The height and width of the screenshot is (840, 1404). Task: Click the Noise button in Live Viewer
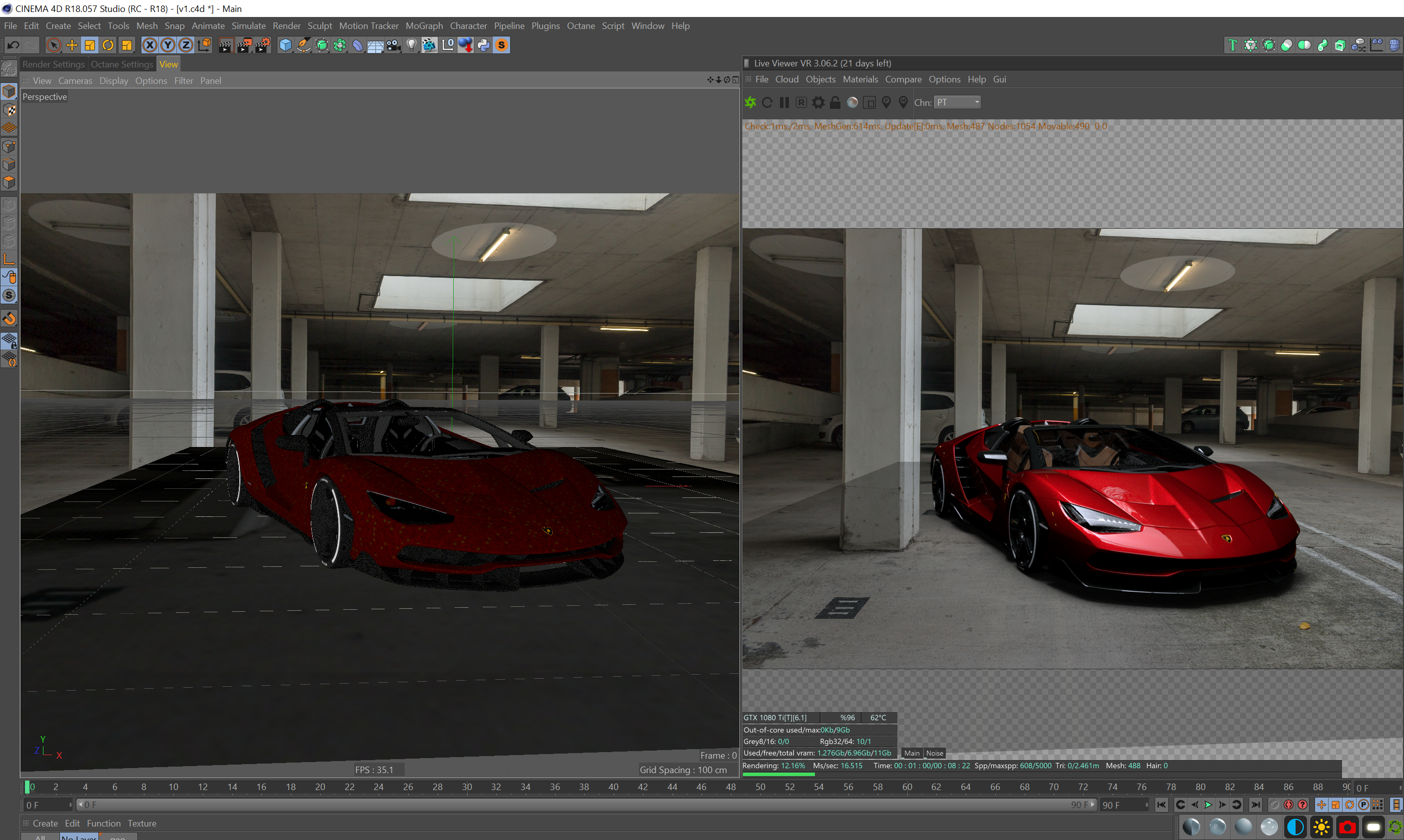934,753
